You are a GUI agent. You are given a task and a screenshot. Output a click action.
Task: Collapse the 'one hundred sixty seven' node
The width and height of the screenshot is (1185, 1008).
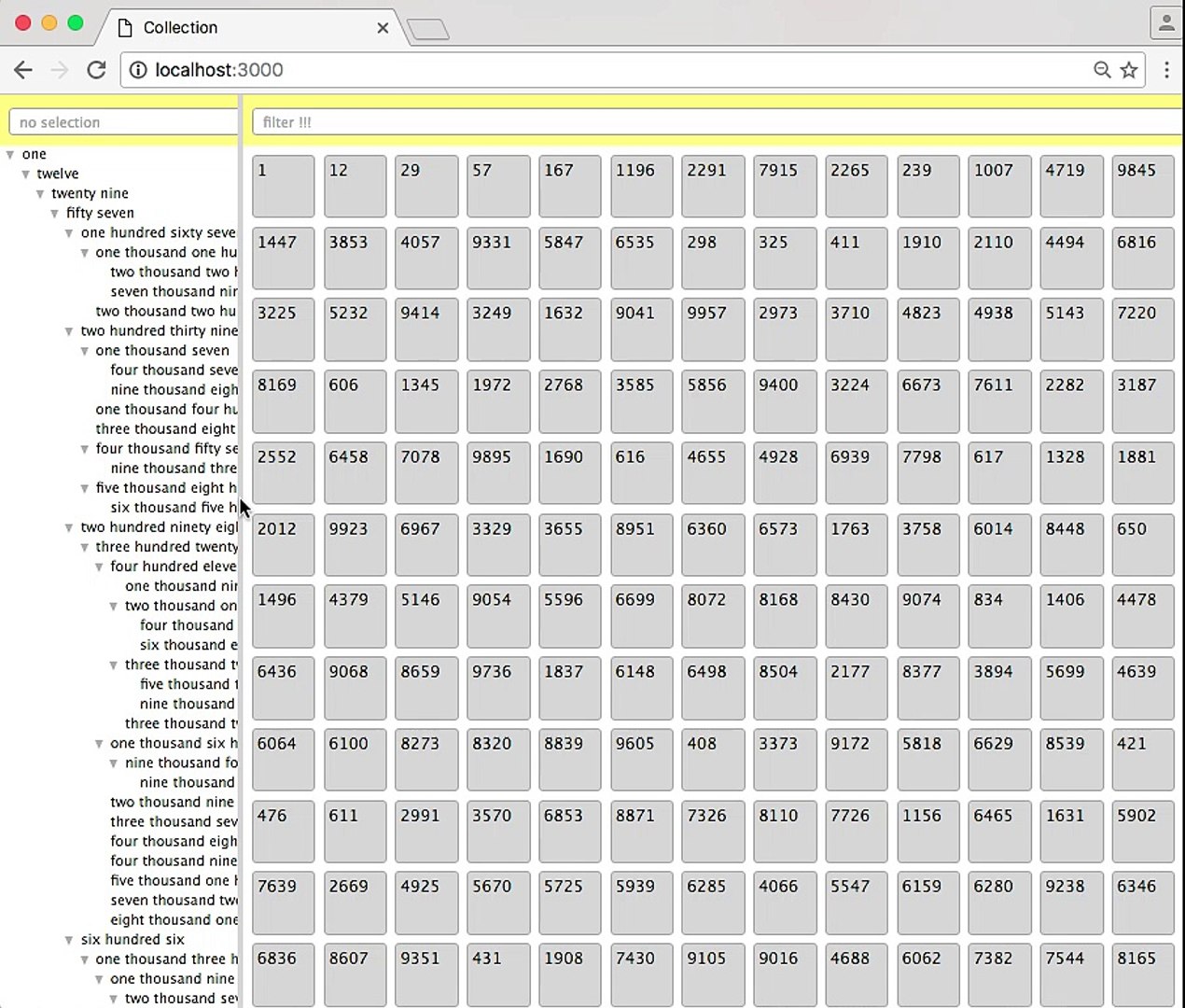coord(69,233)
